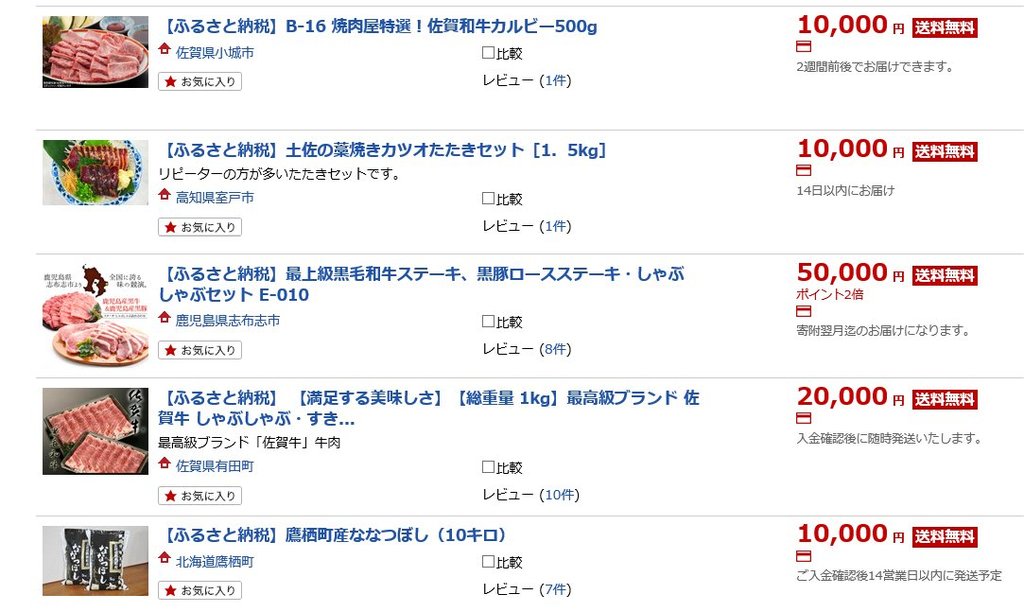Click the 佐賀牛 sliced beef thumbnail
This screenshot has width=1024, height=612.
point(95,431)
